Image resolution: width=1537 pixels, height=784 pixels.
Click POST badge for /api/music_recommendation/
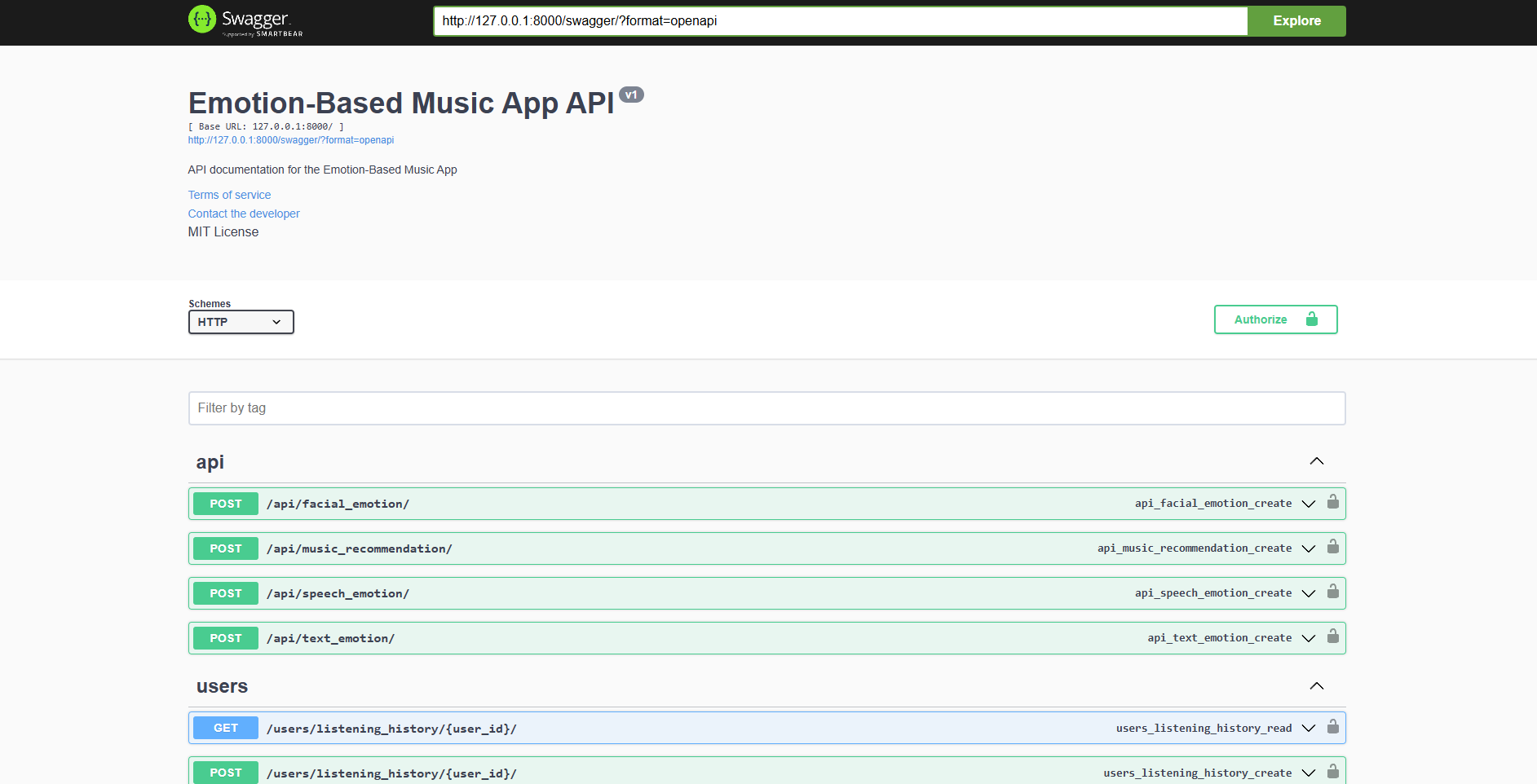point(226,548)
